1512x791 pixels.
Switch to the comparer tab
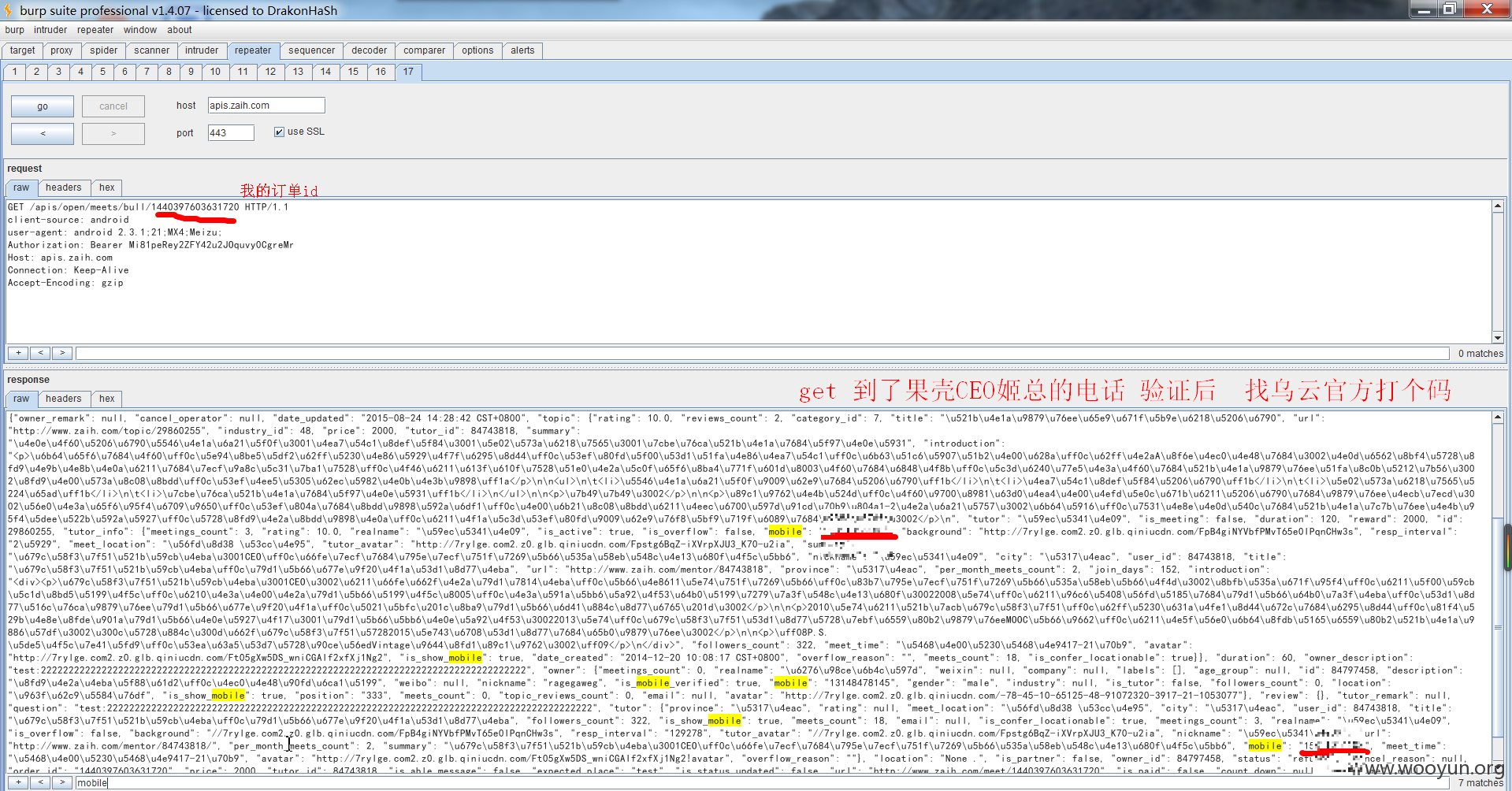(x=424, y=50)
